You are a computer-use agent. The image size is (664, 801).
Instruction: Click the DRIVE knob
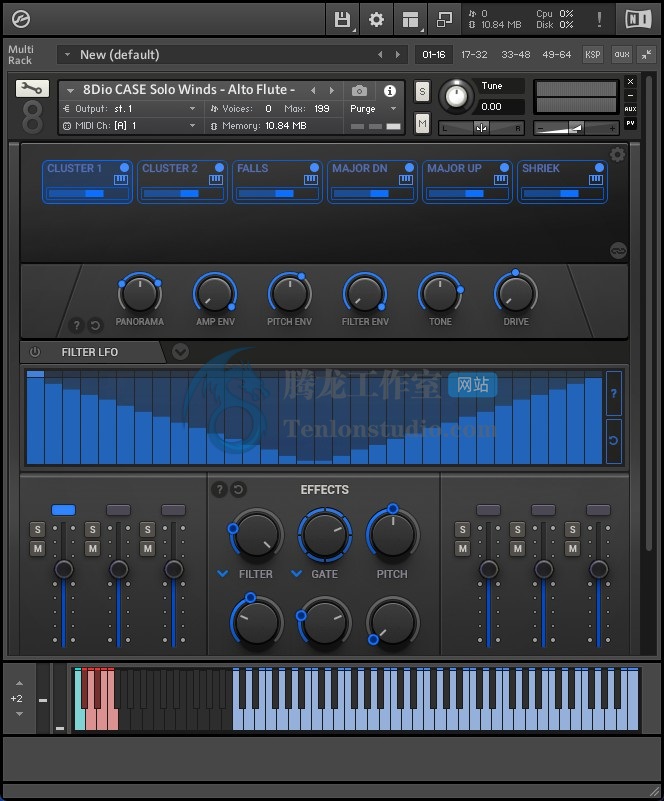(515, 295)
